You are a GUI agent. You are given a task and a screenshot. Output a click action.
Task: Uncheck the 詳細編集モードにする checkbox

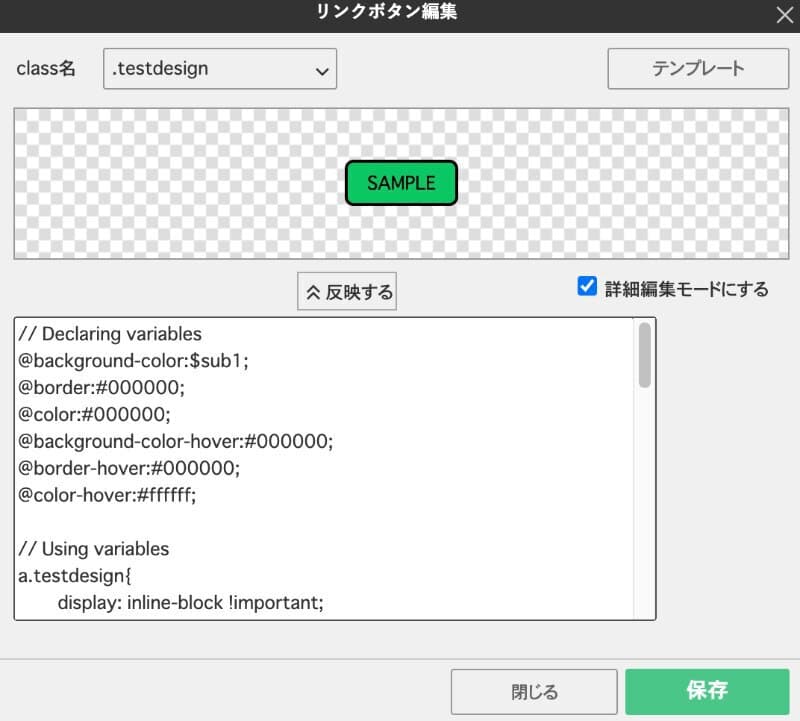click(588, 287)
